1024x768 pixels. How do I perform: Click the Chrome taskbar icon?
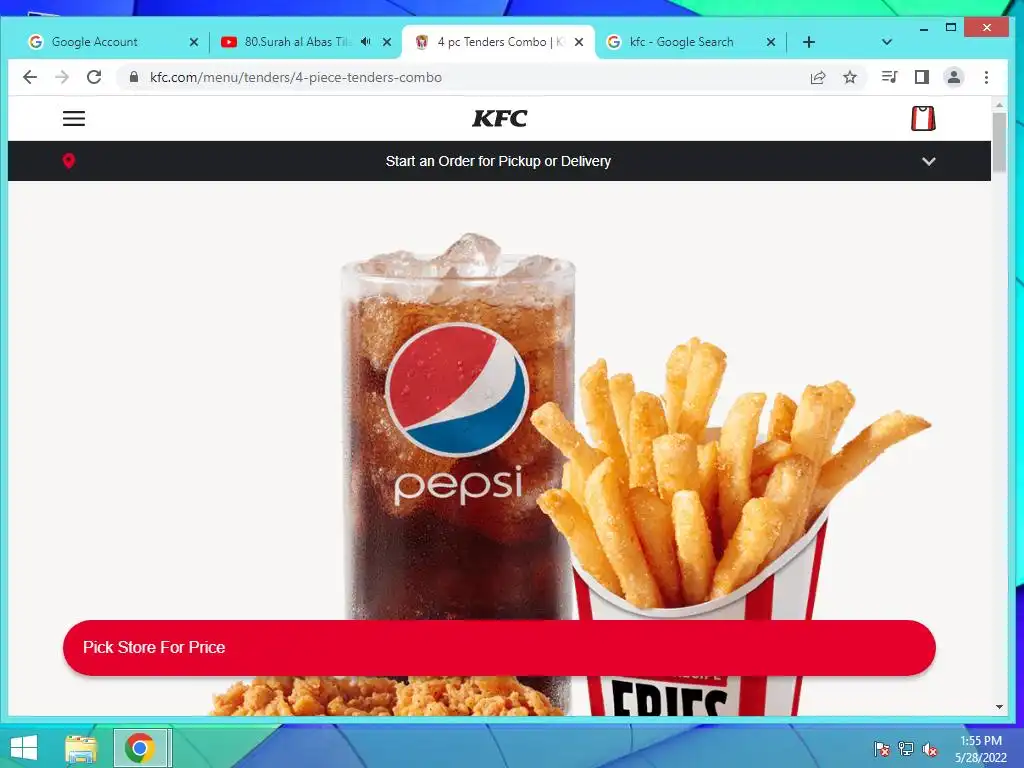(x=140, y=748)
